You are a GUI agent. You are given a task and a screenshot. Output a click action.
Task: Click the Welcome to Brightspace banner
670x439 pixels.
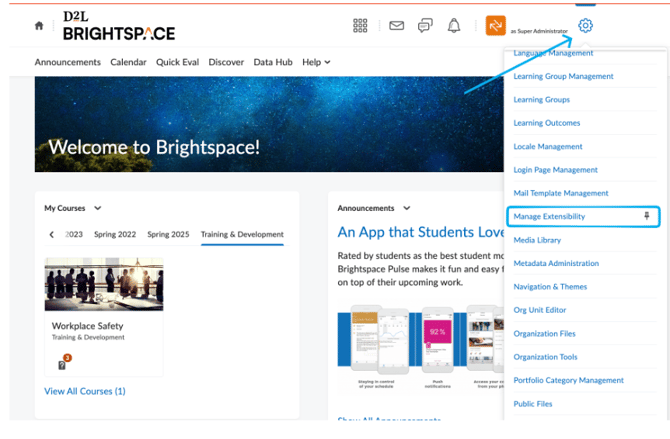[269, 124]
